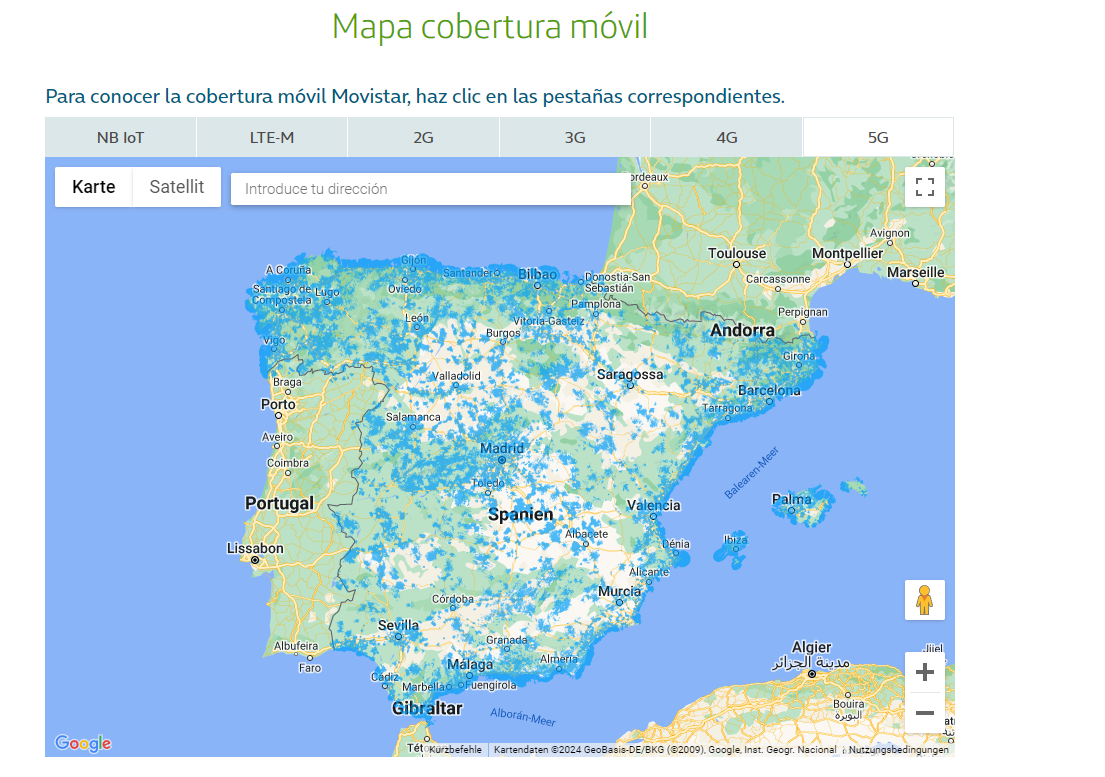This screenshot has width=1105, height=777.
Task: Click the Street View pegman icon
Action: click(x=925, y=600)
